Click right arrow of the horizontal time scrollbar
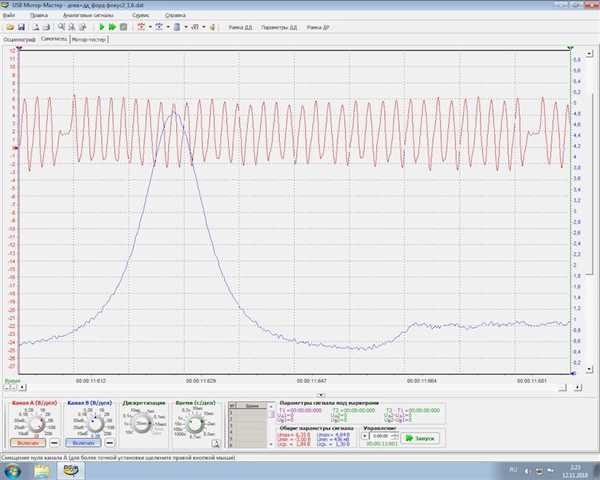The height and width of the screenshot is (480, 600). 578,387
